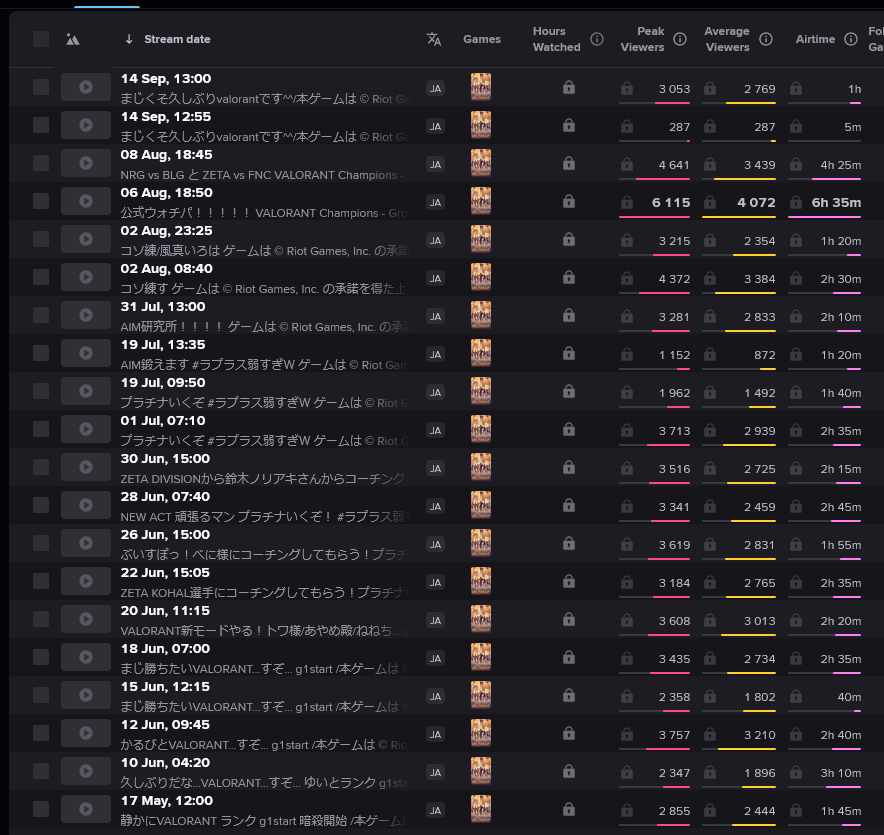The height and width of the screenshot is (835, 884).
Task: Open Airtime info icon
Action: pyautogui.click(x=851, y=39)
